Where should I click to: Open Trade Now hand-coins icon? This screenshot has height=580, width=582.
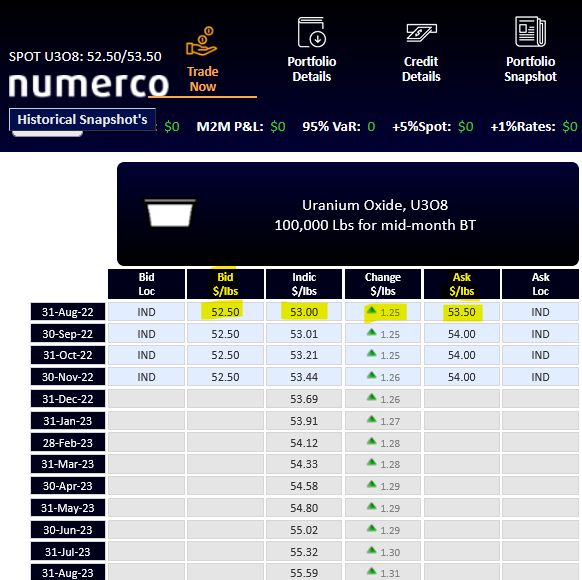pos(201,42)
